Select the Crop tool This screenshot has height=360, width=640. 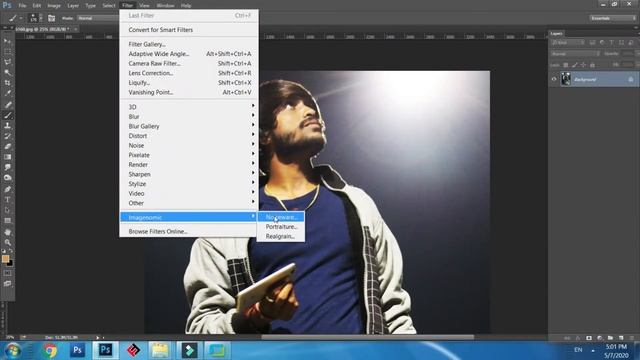pos(7,83)
